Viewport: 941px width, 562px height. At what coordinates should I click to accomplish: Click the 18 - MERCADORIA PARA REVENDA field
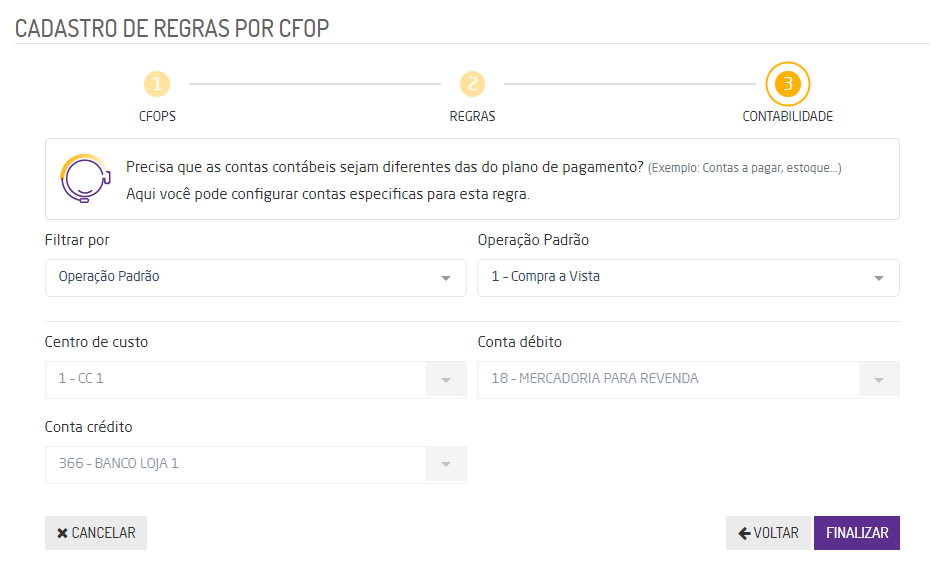[667, 380]
